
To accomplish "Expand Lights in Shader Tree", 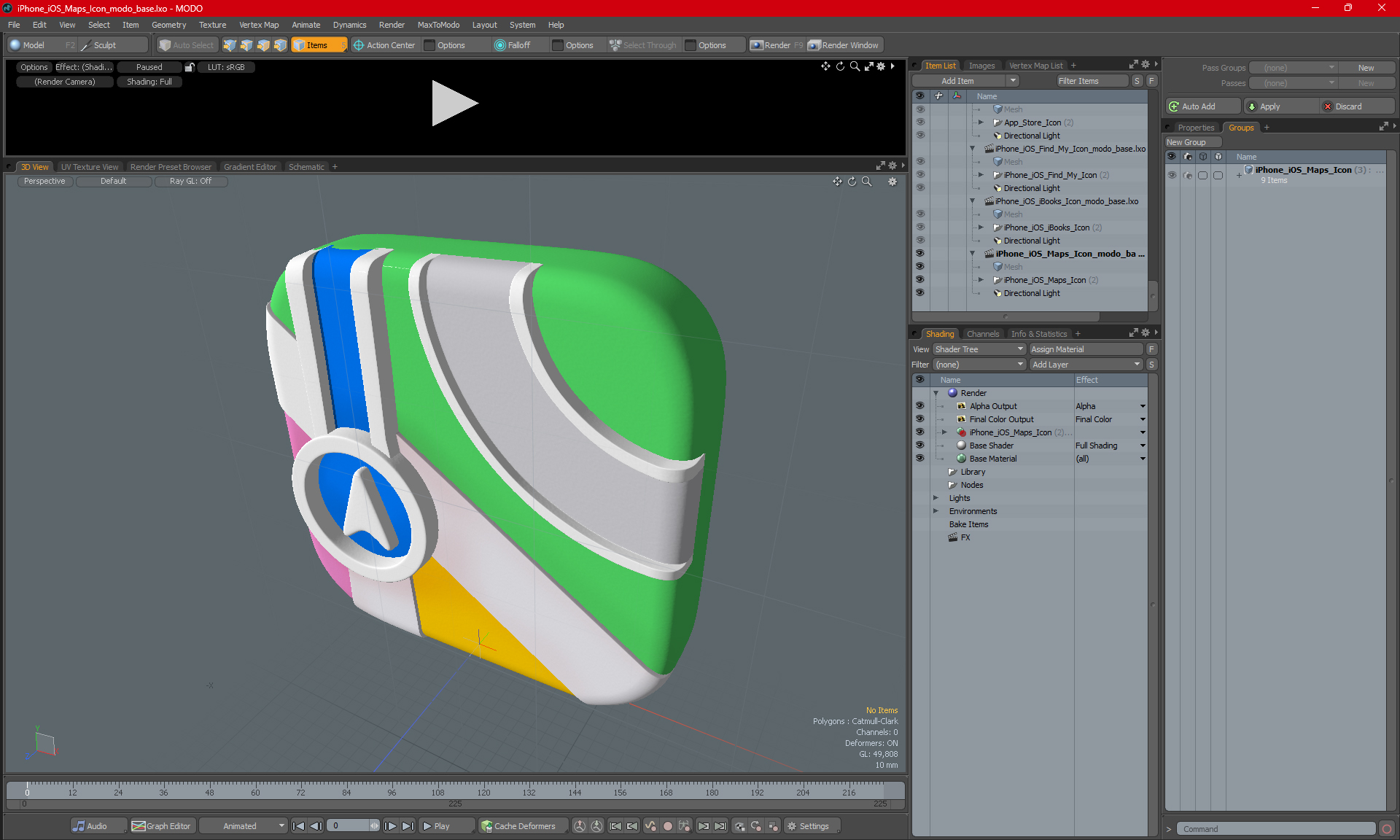I will pos(936,498).
